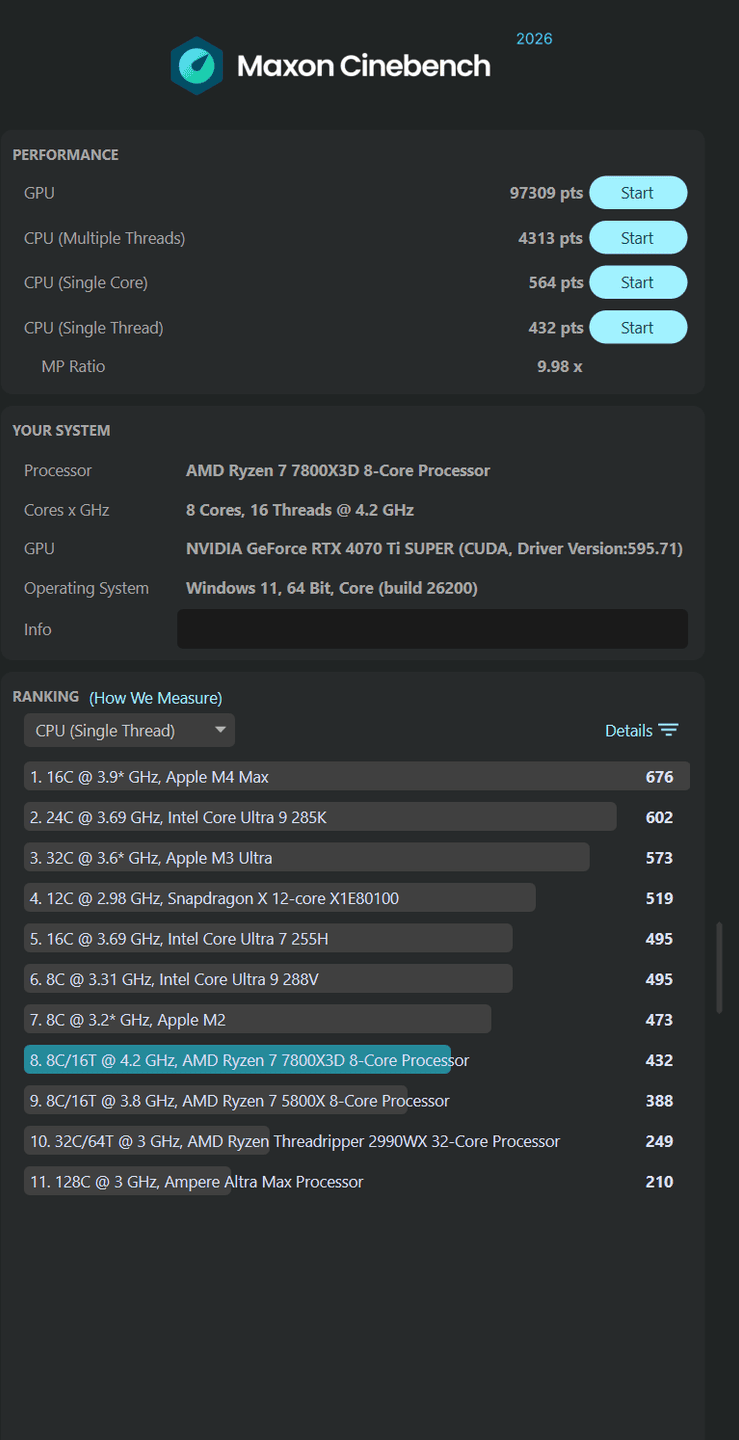Click the 2026 version label
The width and height of the screenshot is (739, 1440).
point(534,39)
